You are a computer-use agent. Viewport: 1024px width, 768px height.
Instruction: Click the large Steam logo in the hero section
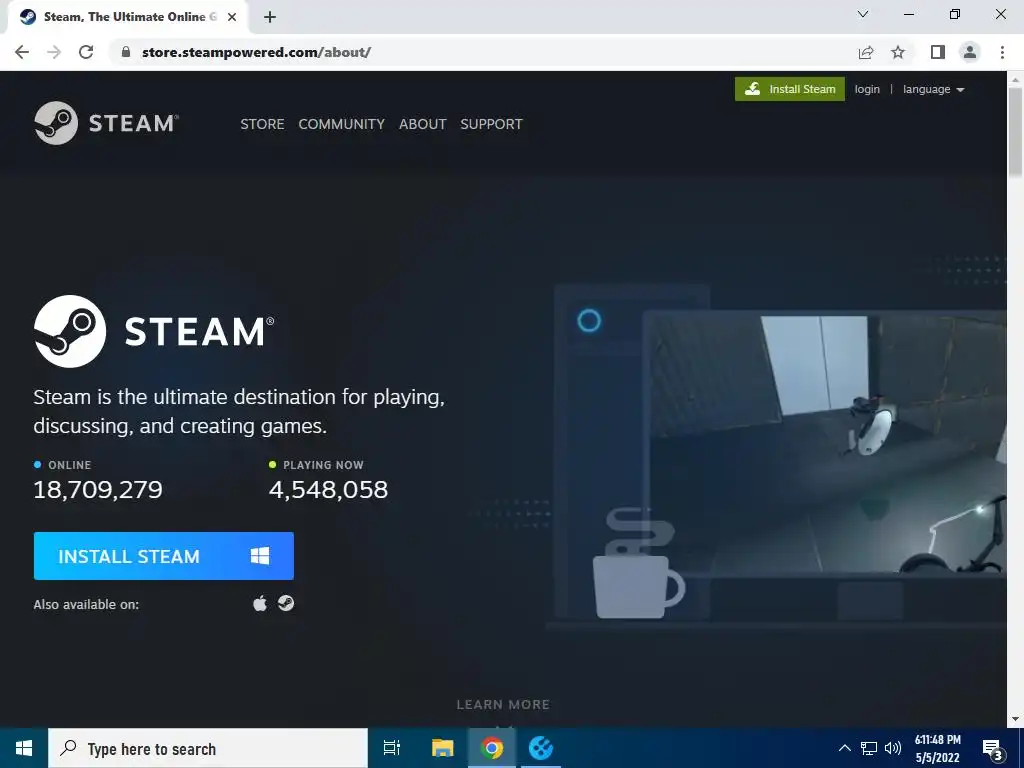pyautogui.click(x=154, y=331)
